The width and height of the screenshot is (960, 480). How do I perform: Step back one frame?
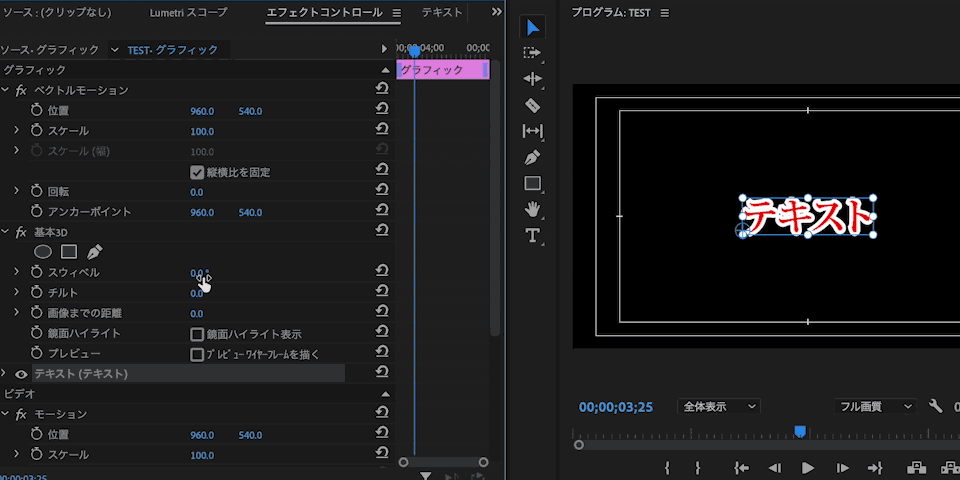click(x=774, y=468)
